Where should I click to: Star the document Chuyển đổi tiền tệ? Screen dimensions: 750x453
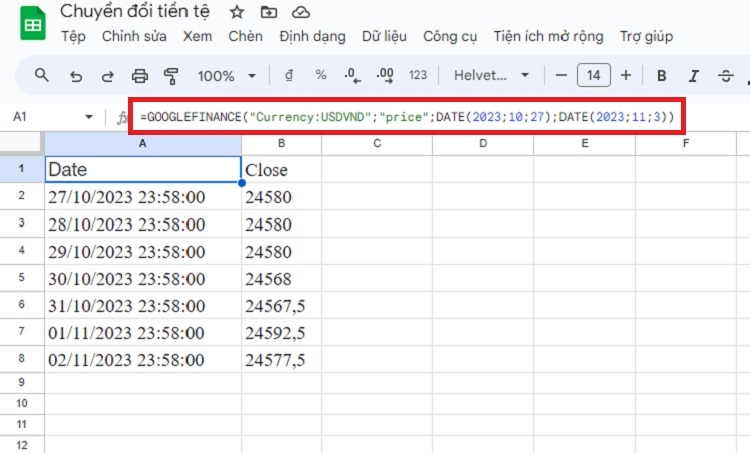237,12
